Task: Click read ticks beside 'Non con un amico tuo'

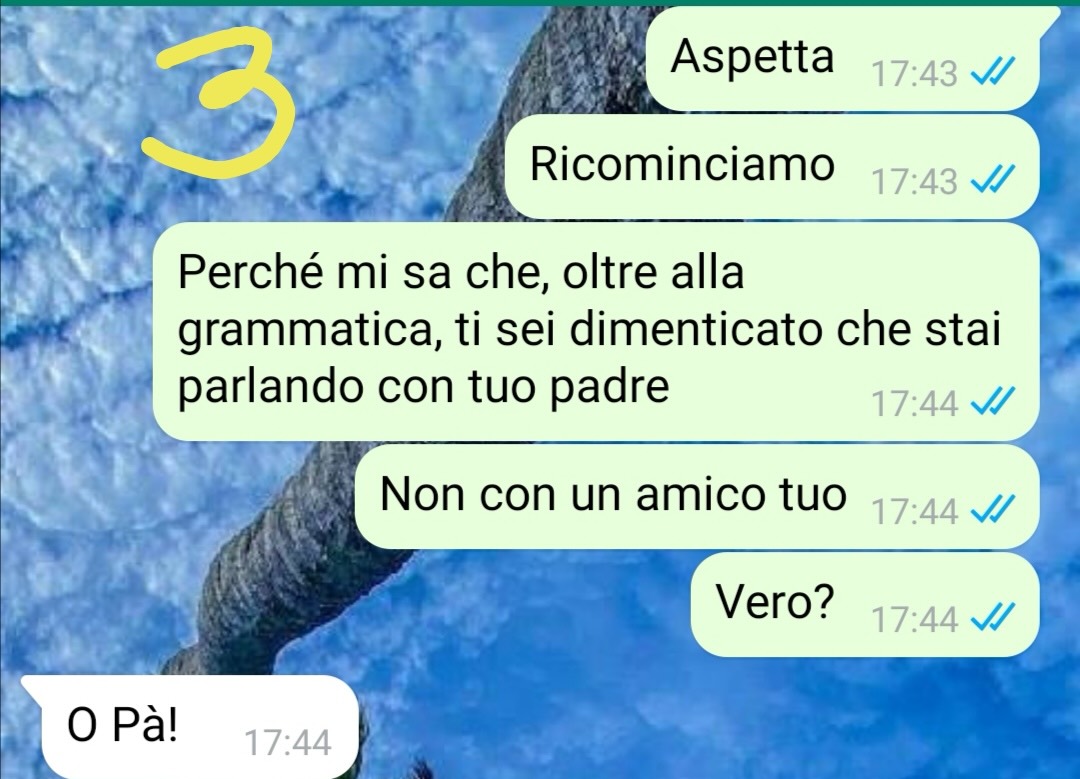Action: 993,510
